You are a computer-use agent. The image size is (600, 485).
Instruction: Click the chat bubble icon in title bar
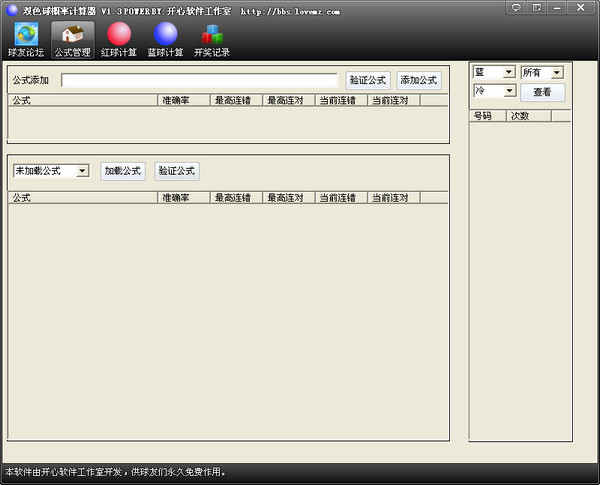pyautogui.click(x=516, y=7)
